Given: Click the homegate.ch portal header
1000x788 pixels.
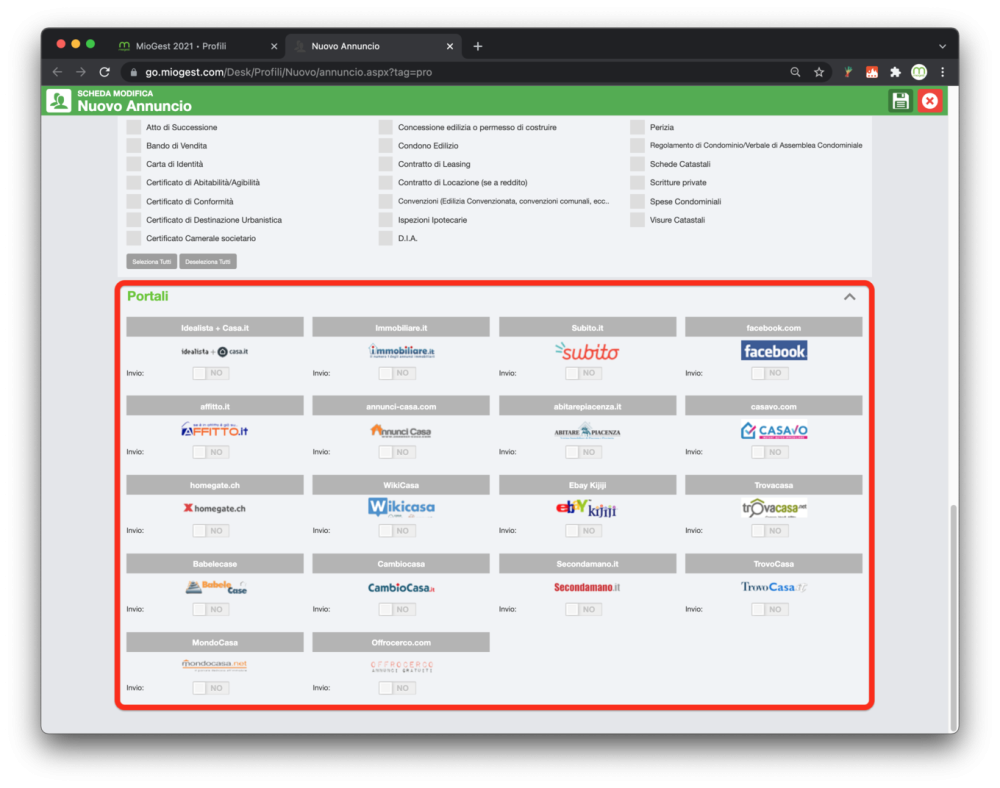Looking at the screenshot, I should (x=215, y=485).
